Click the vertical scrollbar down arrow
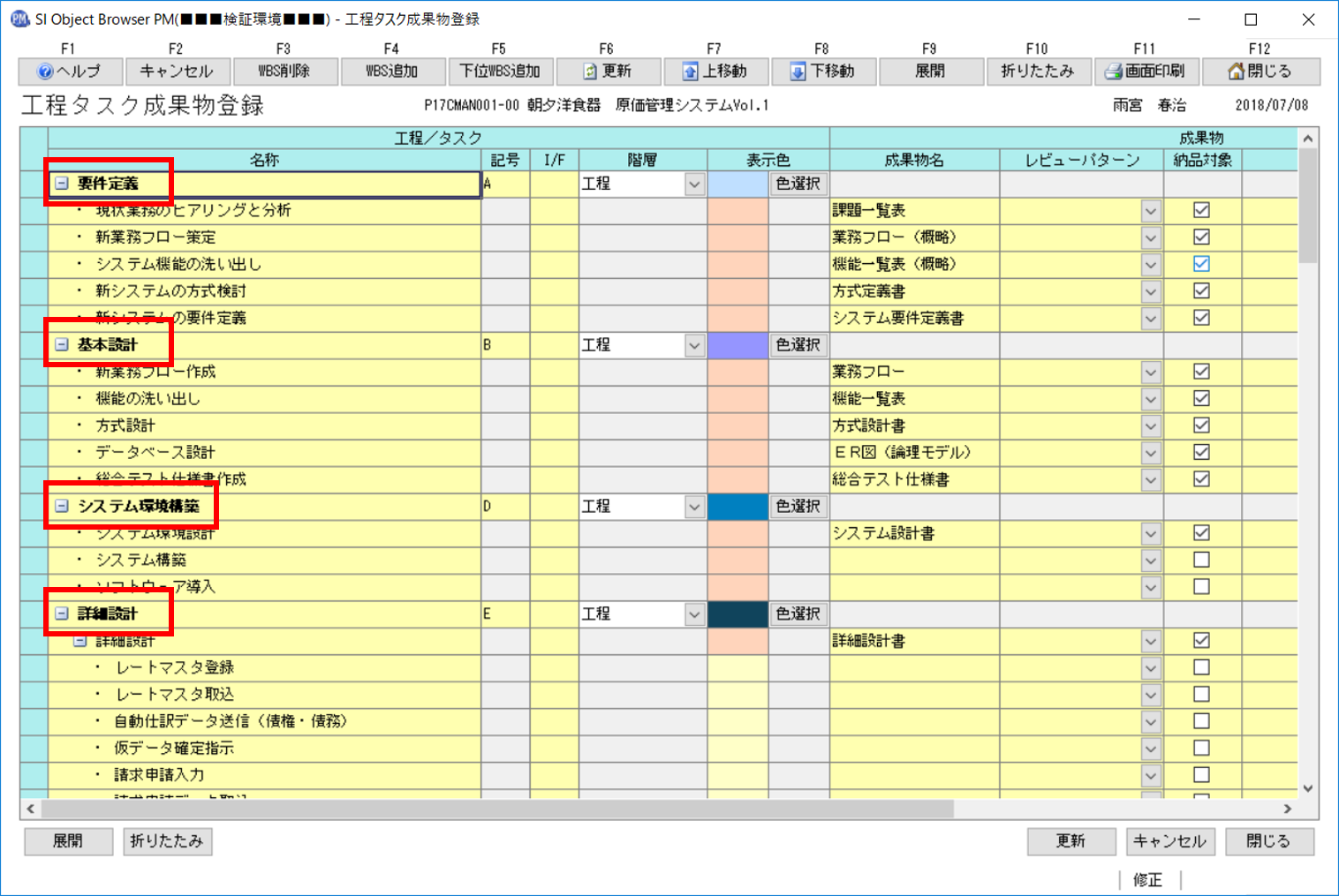 click(x=1308, y=789)
